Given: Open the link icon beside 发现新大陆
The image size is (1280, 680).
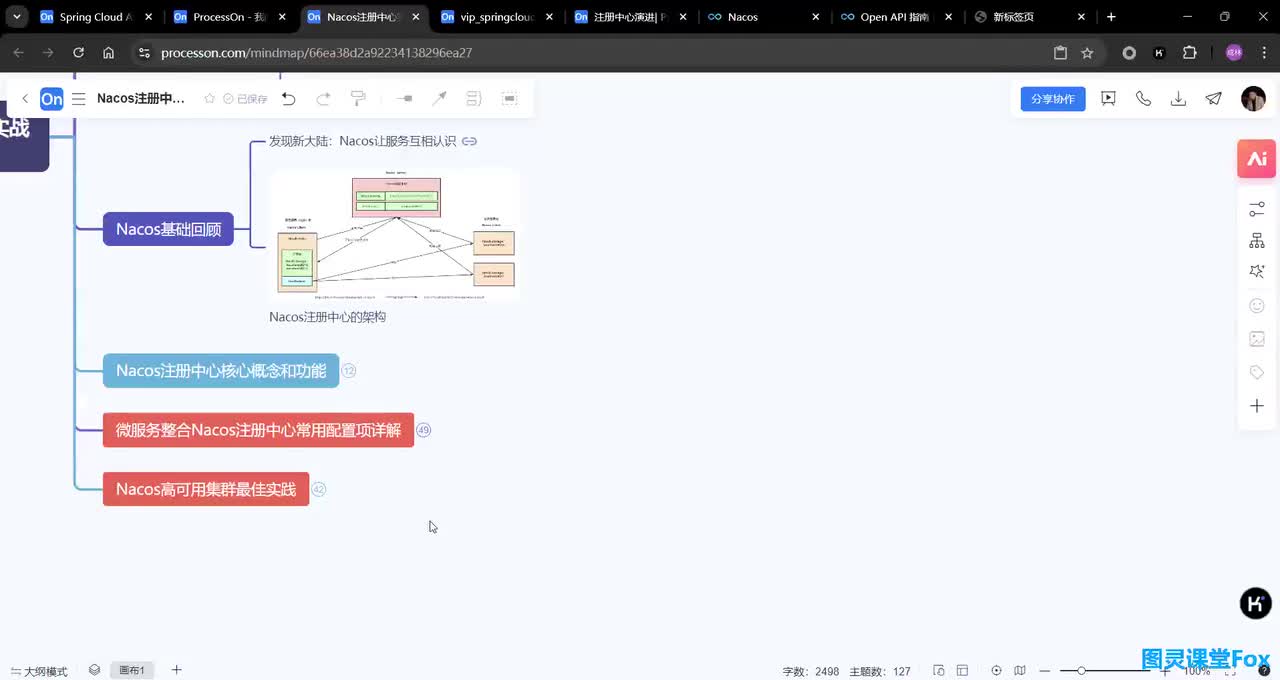Looking at the screenshot, I should coord(469,141).
